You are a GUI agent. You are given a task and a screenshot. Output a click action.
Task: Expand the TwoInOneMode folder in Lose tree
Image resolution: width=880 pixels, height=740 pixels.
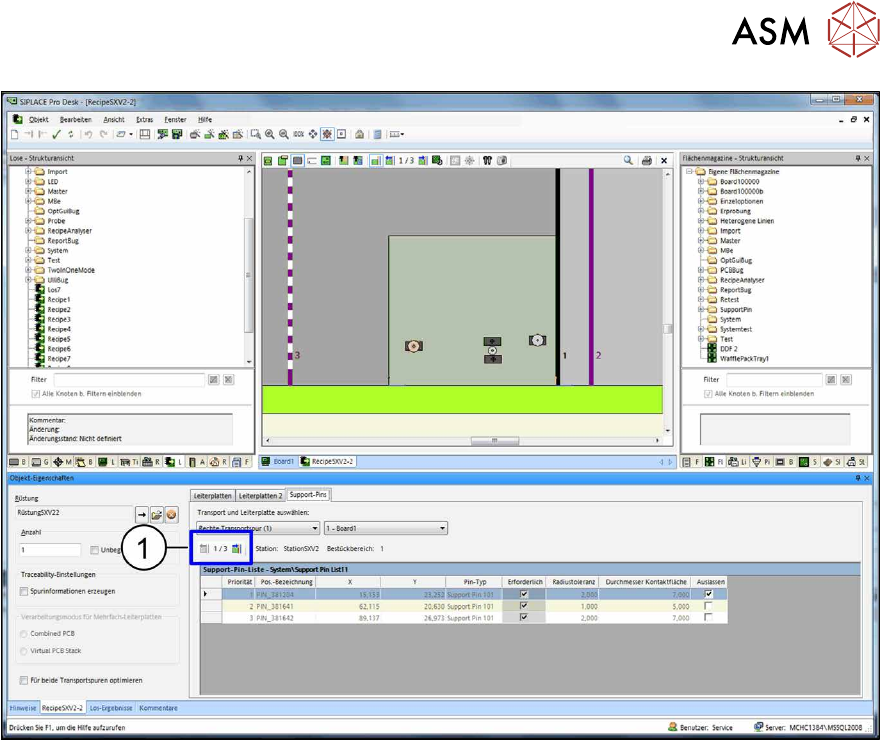pos(28,270)
